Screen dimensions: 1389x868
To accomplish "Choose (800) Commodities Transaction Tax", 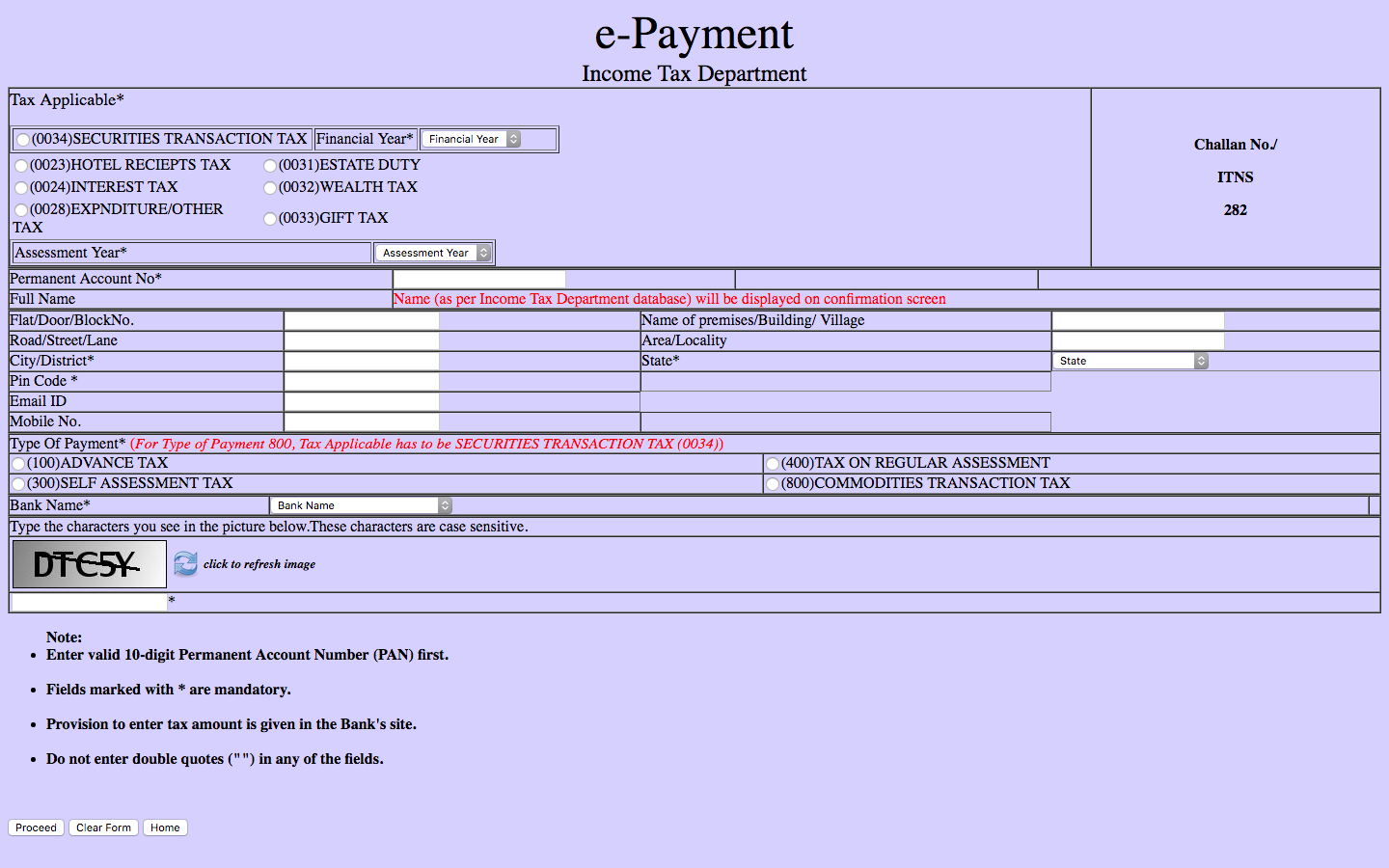I will tap(772, 483).
